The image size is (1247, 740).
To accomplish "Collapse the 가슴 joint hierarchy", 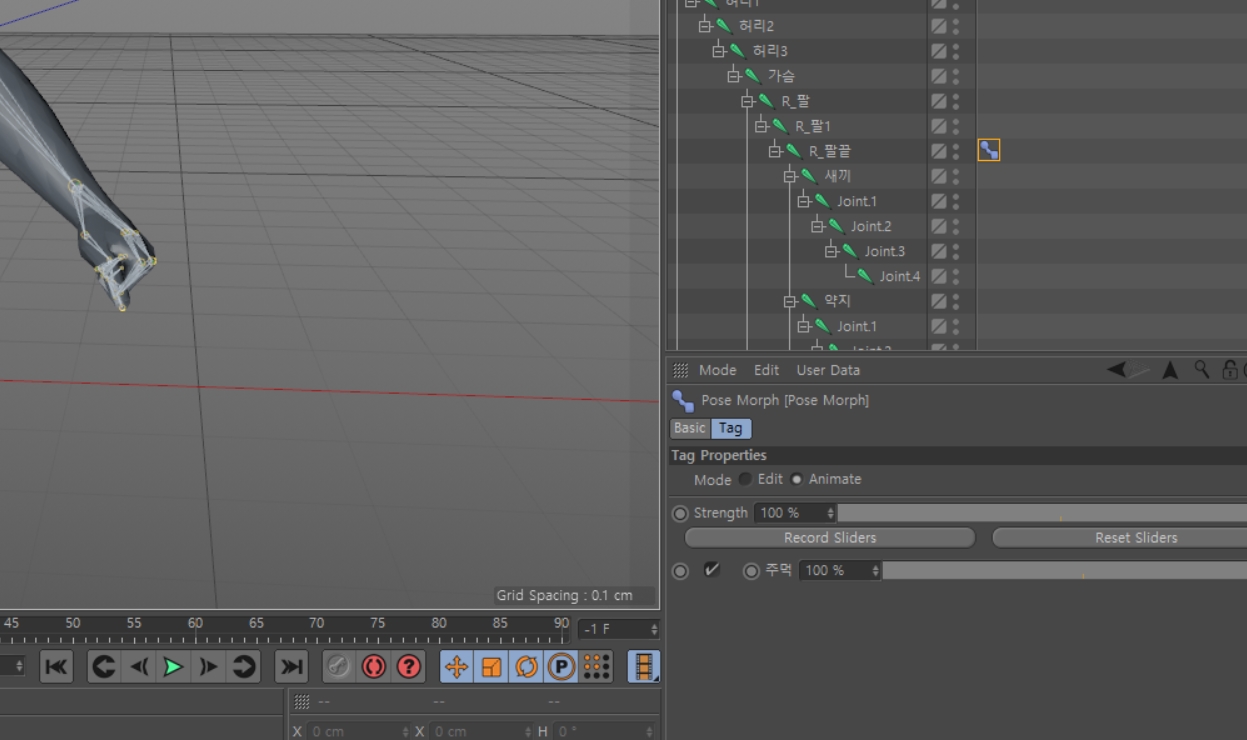I will tap(733, 76).
